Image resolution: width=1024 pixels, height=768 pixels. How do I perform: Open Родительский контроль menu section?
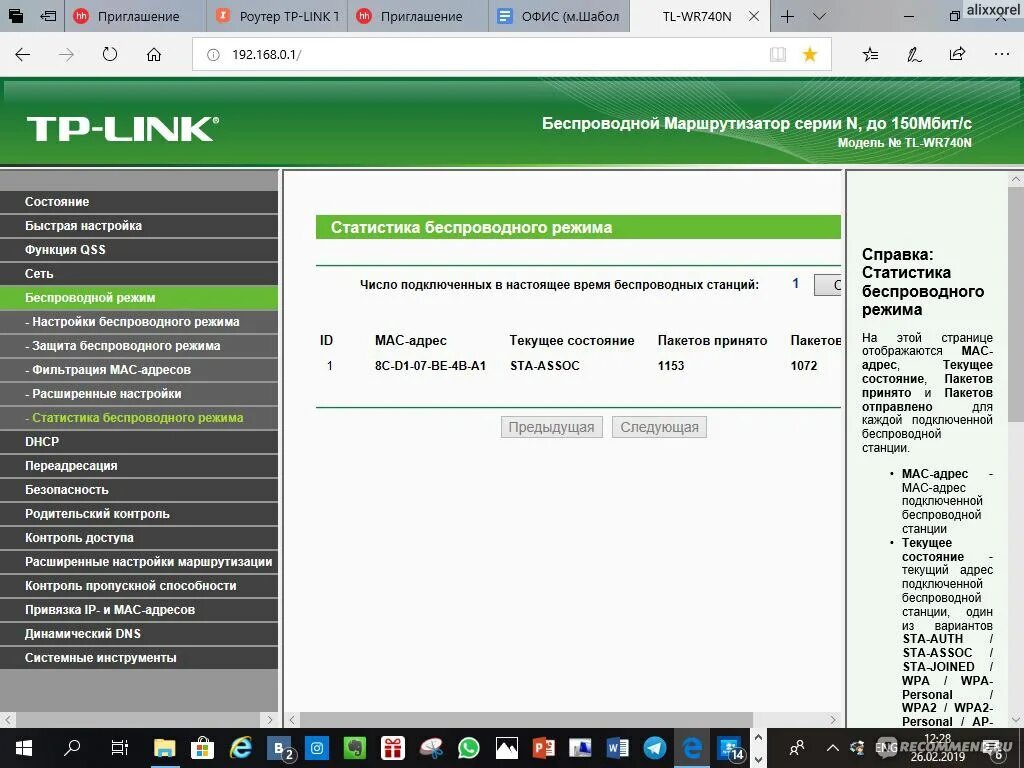point(139,514)
